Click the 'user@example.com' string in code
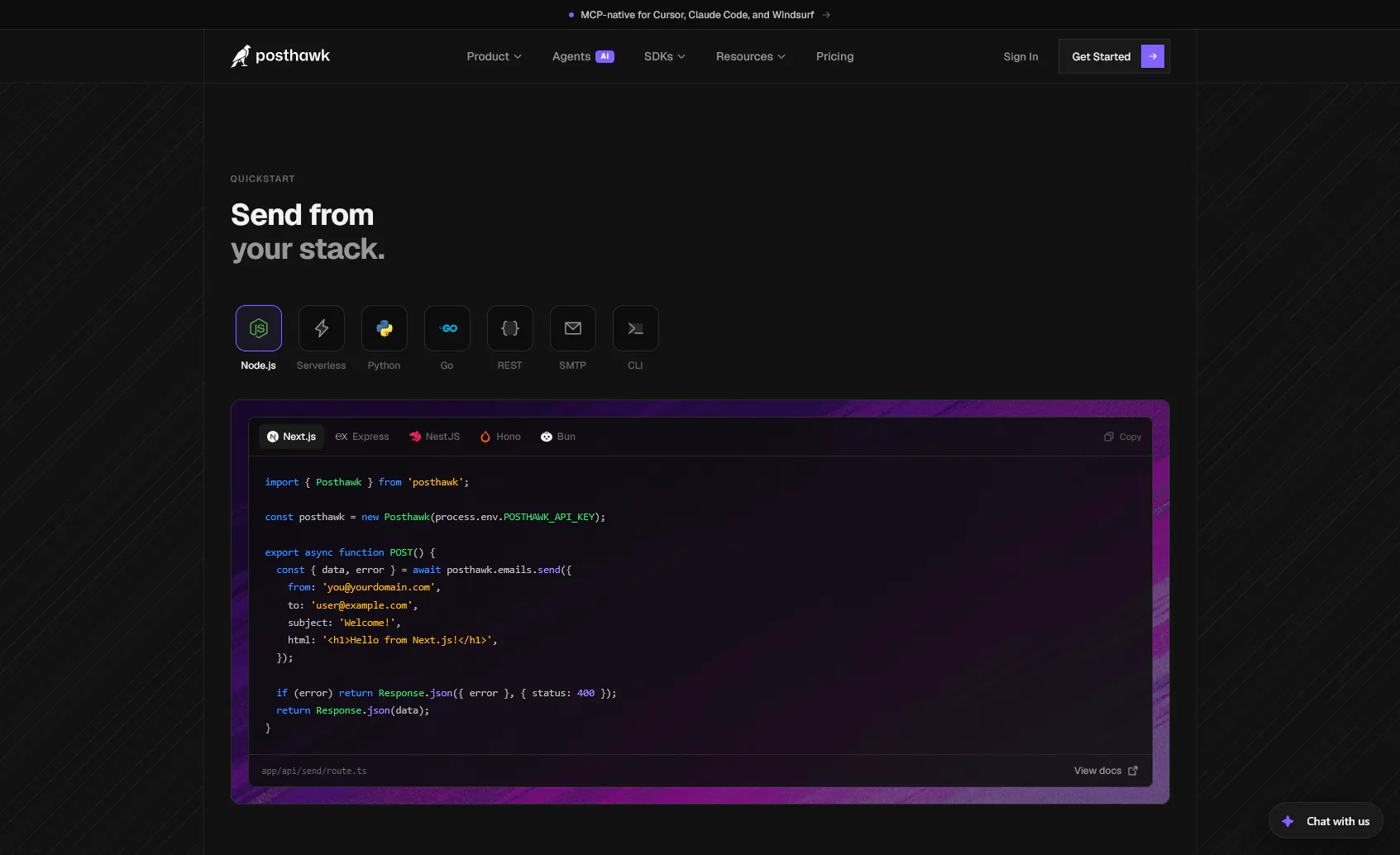1400x855 pixels. tap(361, 605)
